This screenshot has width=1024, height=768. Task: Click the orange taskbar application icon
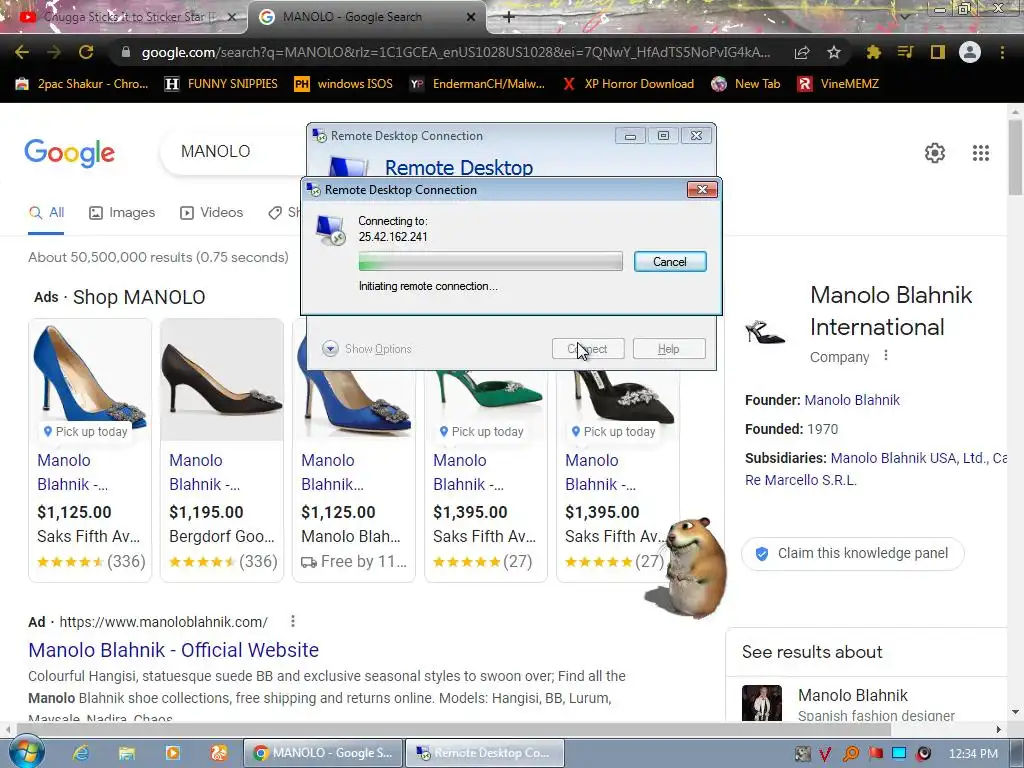pyautogui.click(x=218, y=753)
